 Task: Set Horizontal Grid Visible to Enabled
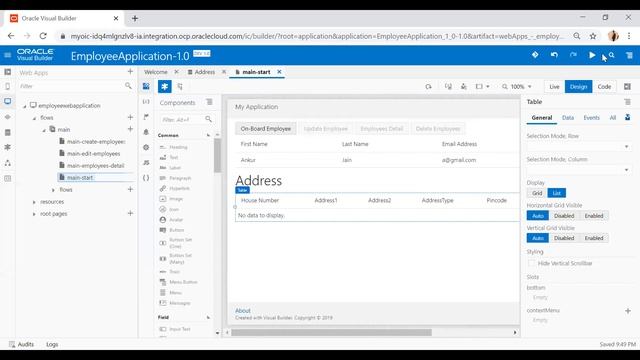[x=593, y=216]
